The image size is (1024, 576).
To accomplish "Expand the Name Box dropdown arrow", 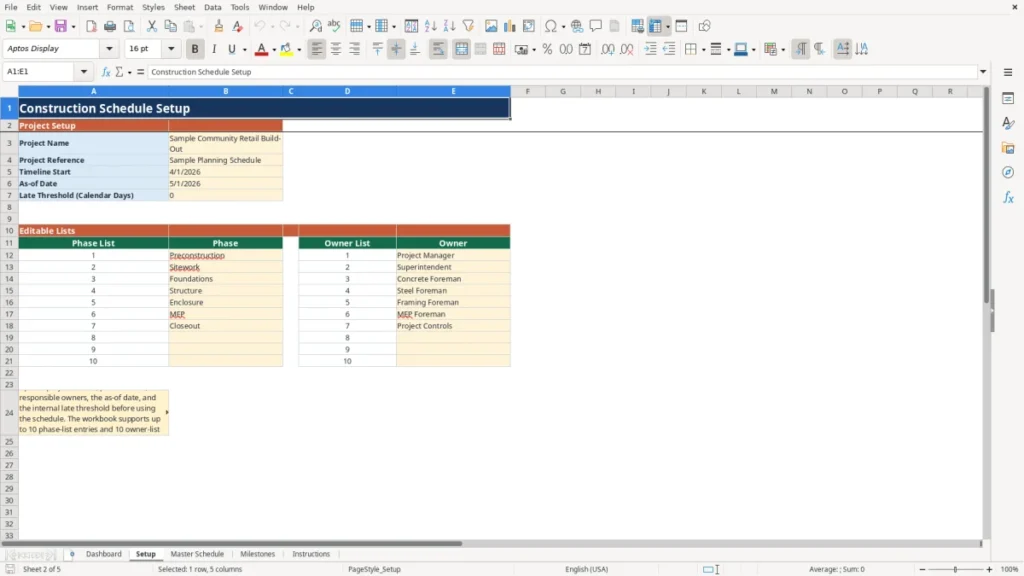I will 84,72.
